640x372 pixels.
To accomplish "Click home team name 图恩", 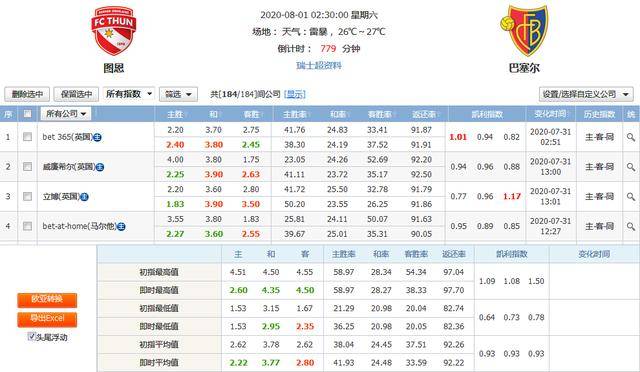I will 113,68.
